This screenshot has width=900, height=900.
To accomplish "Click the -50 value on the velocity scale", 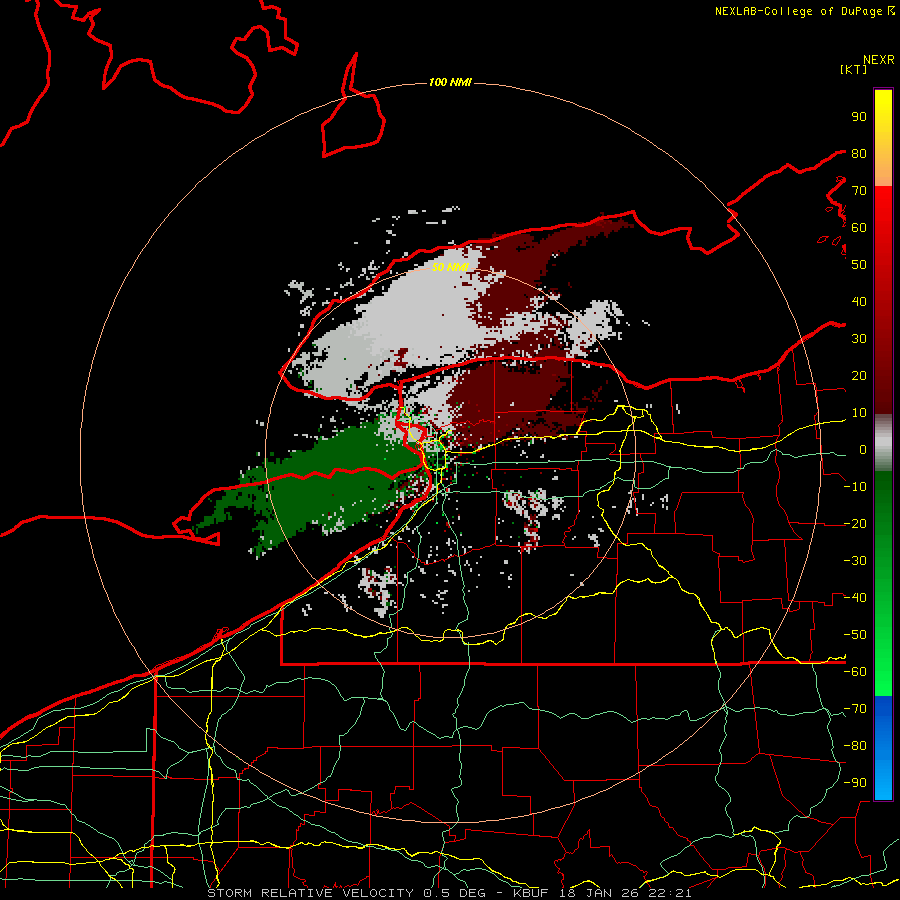I will 855,635.
